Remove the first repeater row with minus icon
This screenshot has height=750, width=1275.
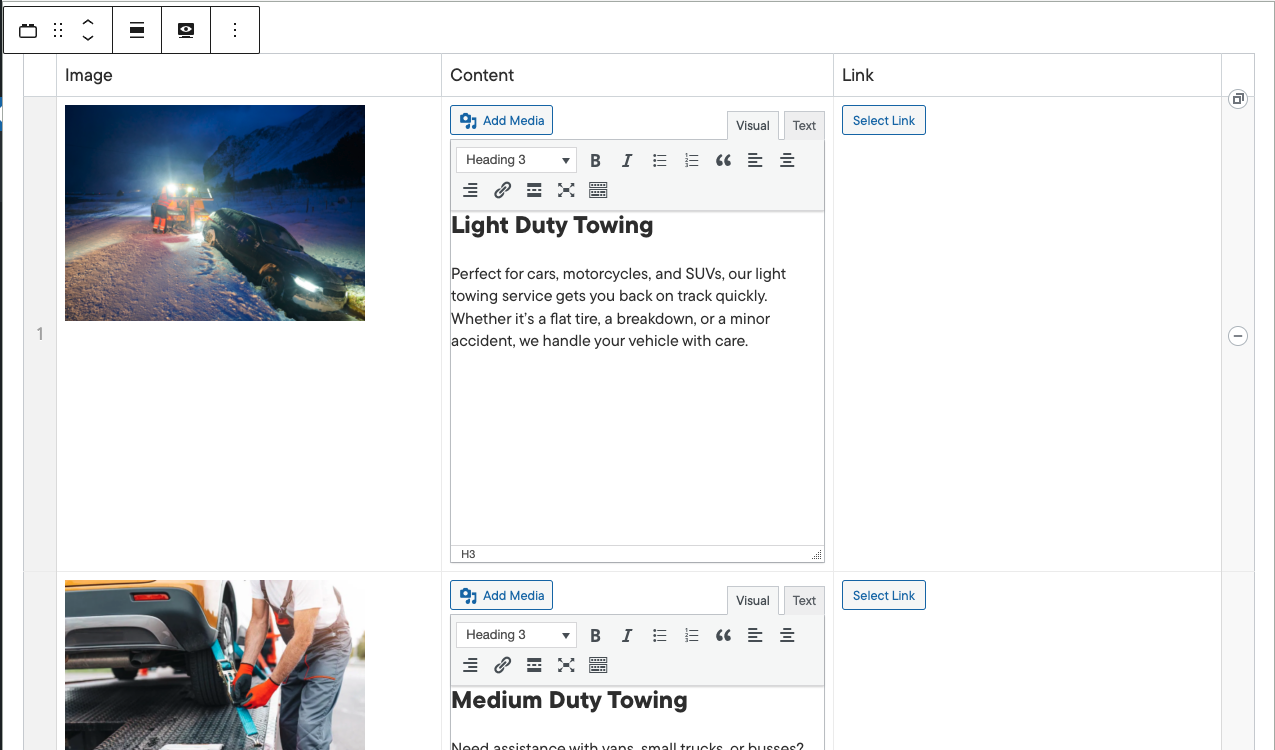pyautogui.click(x=1237, y=336)
